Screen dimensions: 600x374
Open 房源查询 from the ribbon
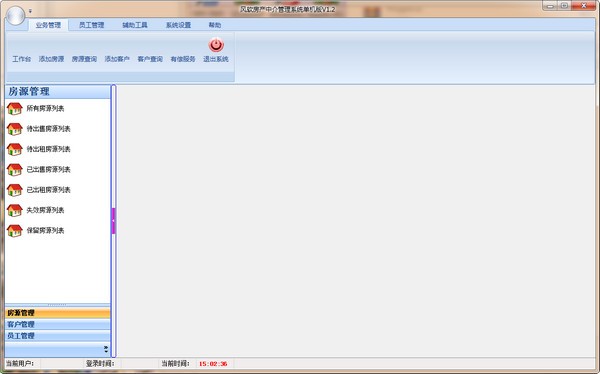pyautogui.click(x=84, y=59)
